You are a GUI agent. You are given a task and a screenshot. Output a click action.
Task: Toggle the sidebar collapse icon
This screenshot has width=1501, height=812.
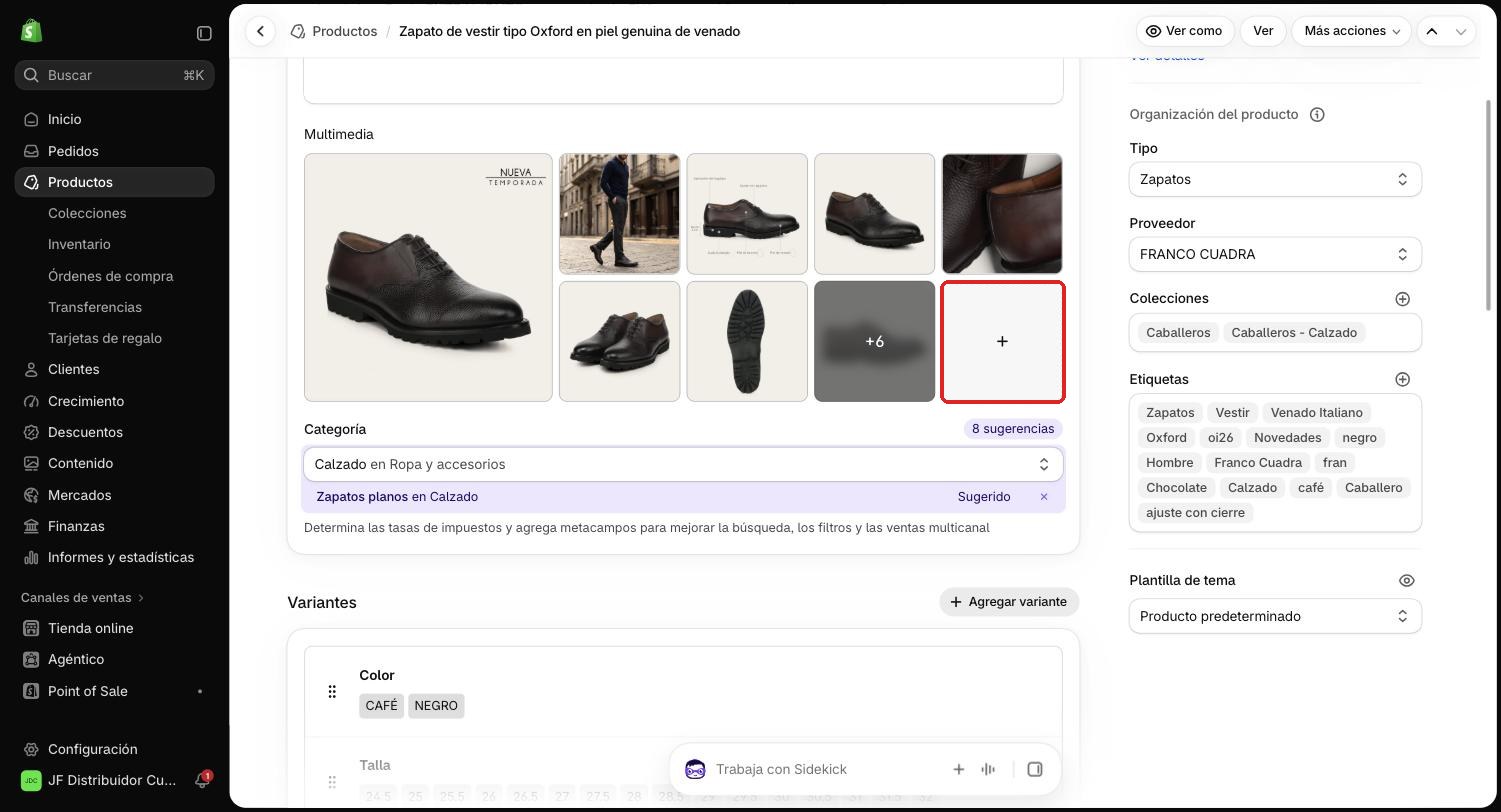[204, 33]
